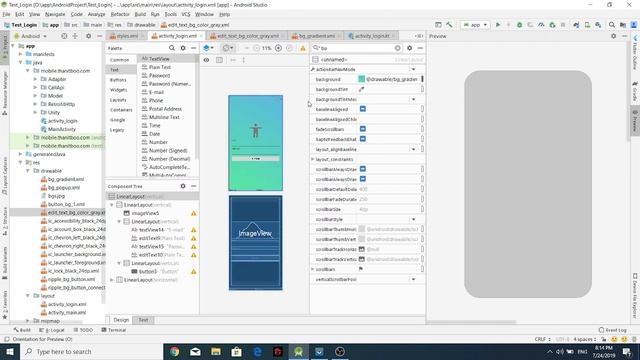Search everywhere with the toolbar magnifier

tap(612, 25)
